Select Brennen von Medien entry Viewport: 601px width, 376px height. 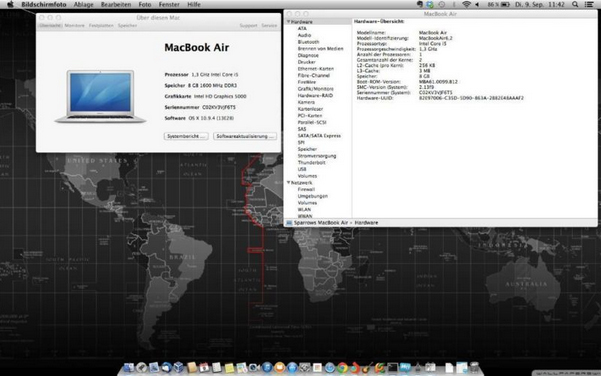320,49
